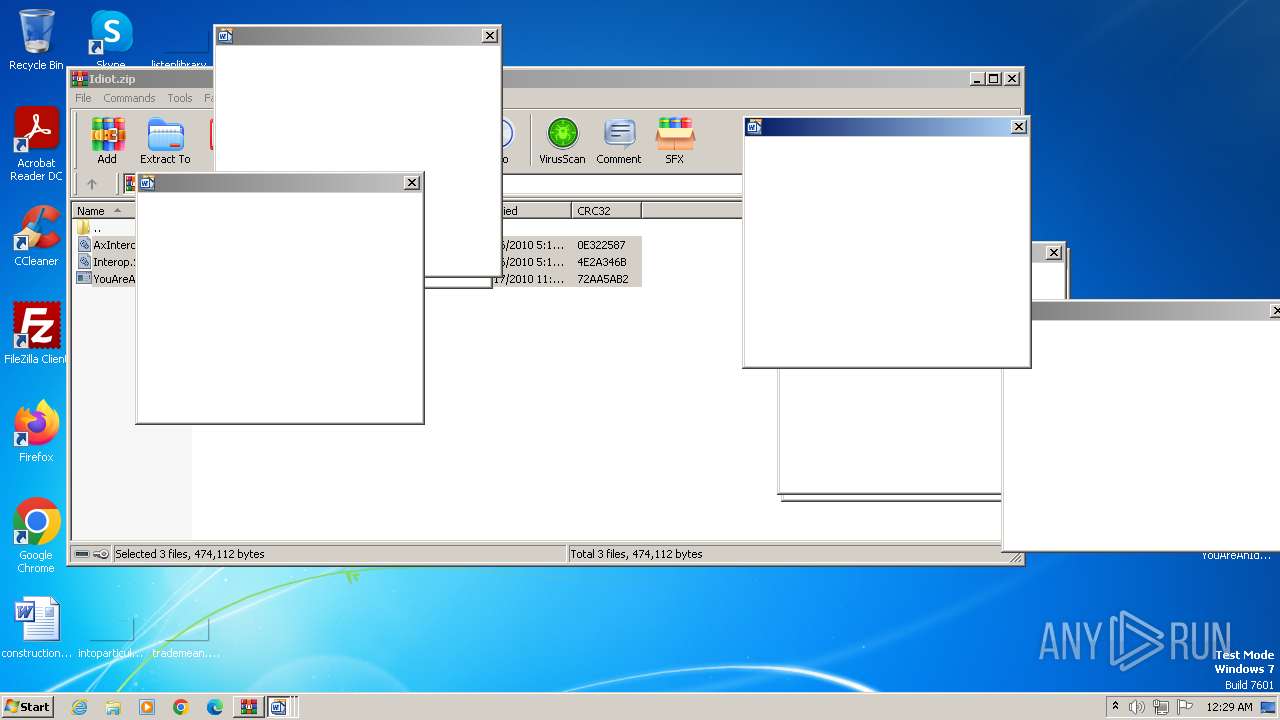Launch Chrome from the taskbar
Screen dimensions: 1280x720
181,707
